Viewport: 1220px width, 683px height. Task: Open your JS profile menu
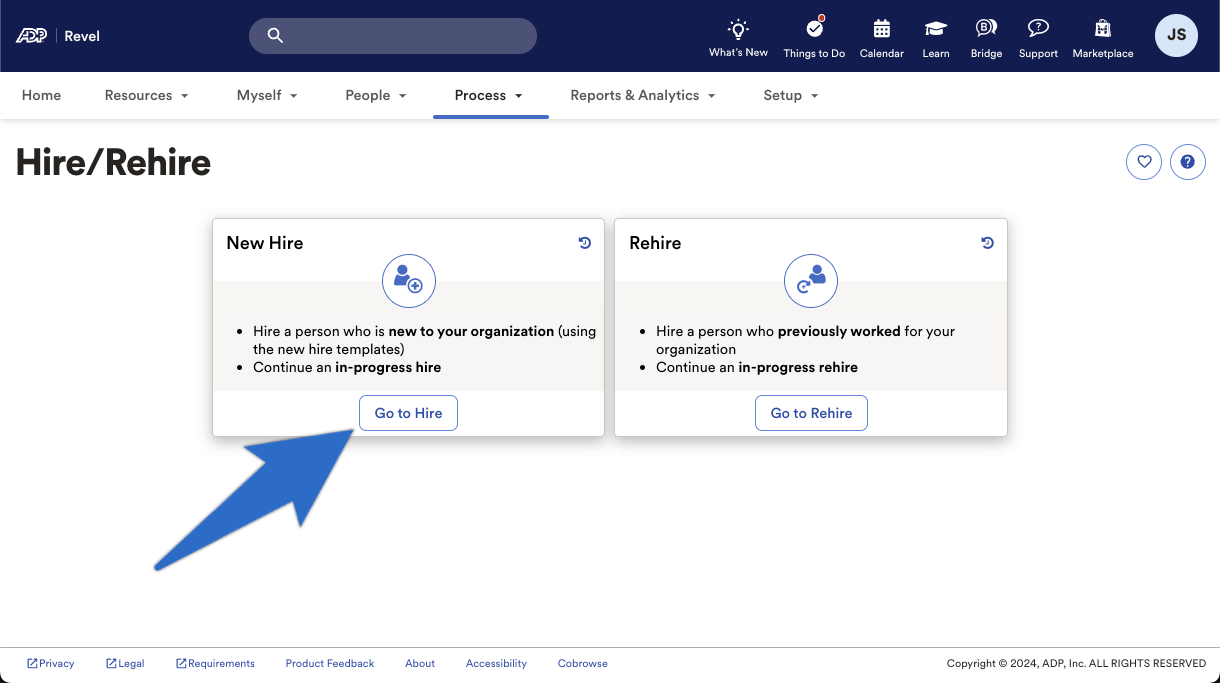(x=1176, y=35)
